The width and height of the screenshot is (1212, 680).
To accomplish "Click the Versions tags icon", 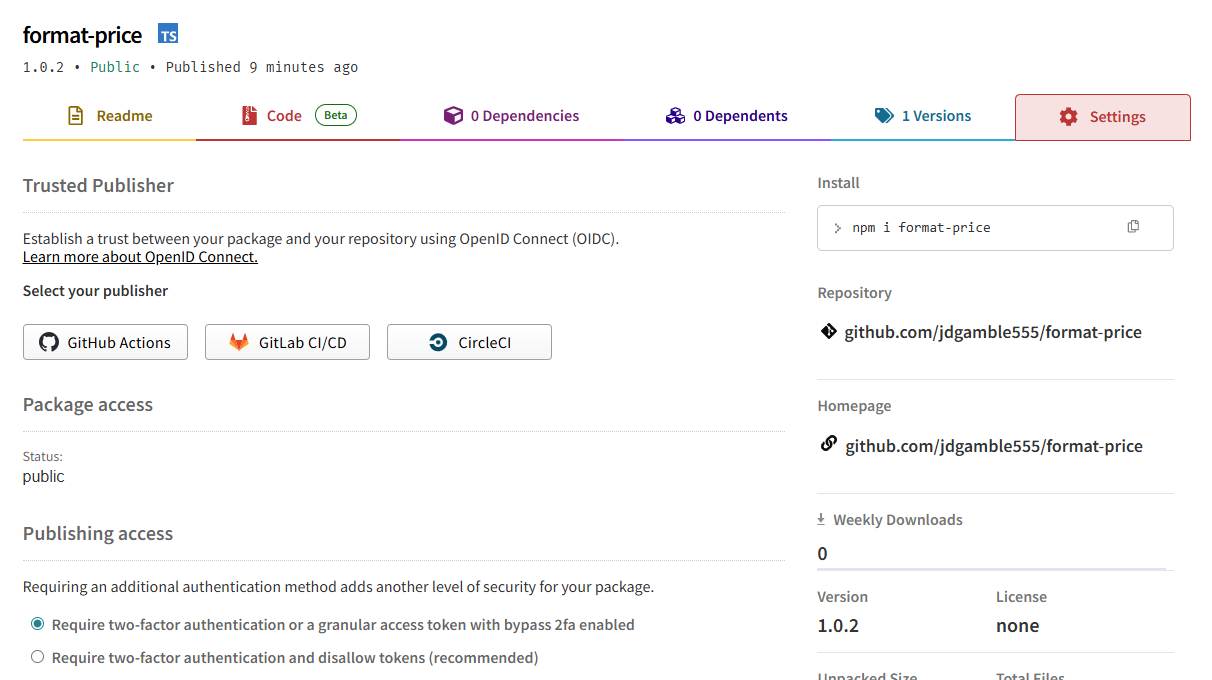I will [x=884, y=116].
